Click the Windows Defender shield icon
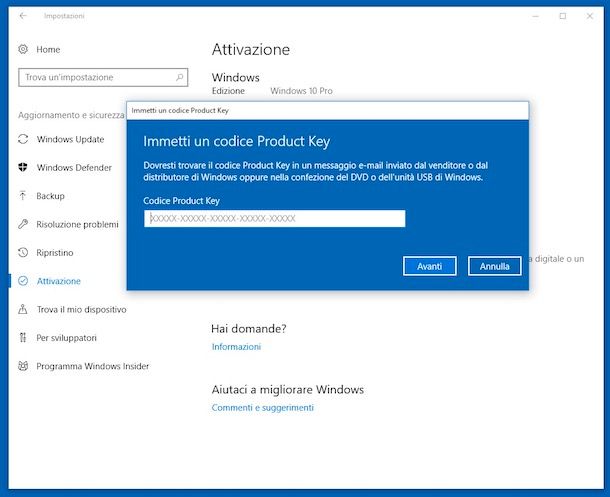This screenshot has width=610, height=497. [23, 168]
